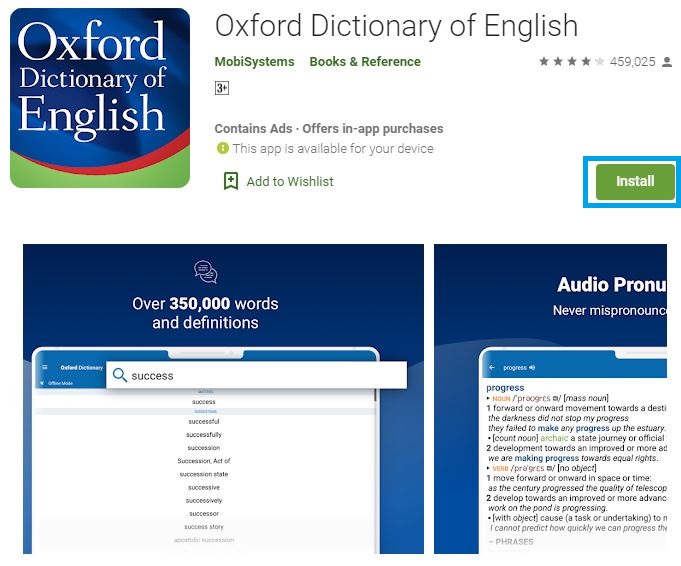
Task: Click the green Install button
Action: pos(635,182)
